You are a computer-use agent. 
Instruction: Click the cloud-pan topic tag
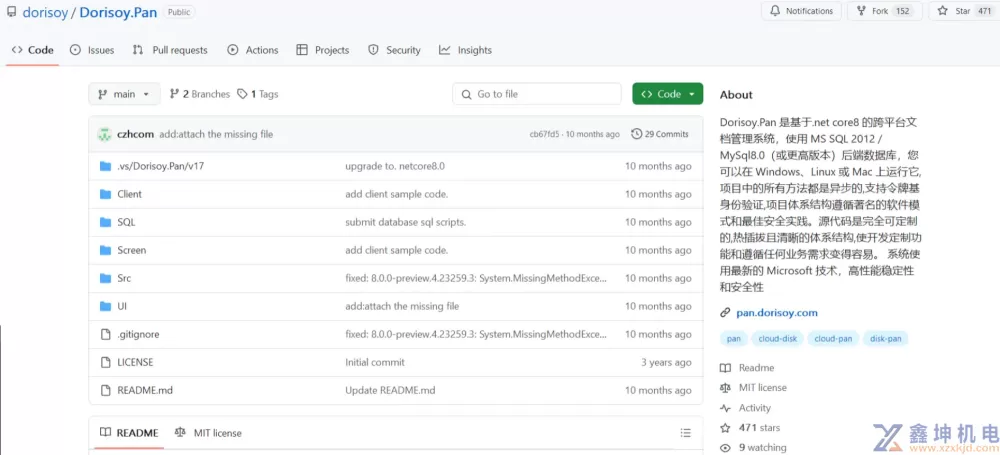coord(834,339)
